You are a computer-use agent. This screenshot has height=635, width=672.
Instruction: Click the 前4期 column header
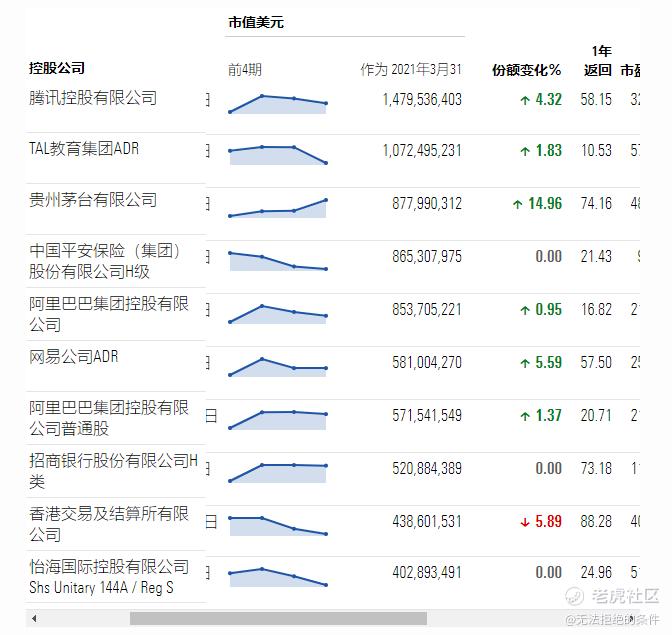coord(245,69)
